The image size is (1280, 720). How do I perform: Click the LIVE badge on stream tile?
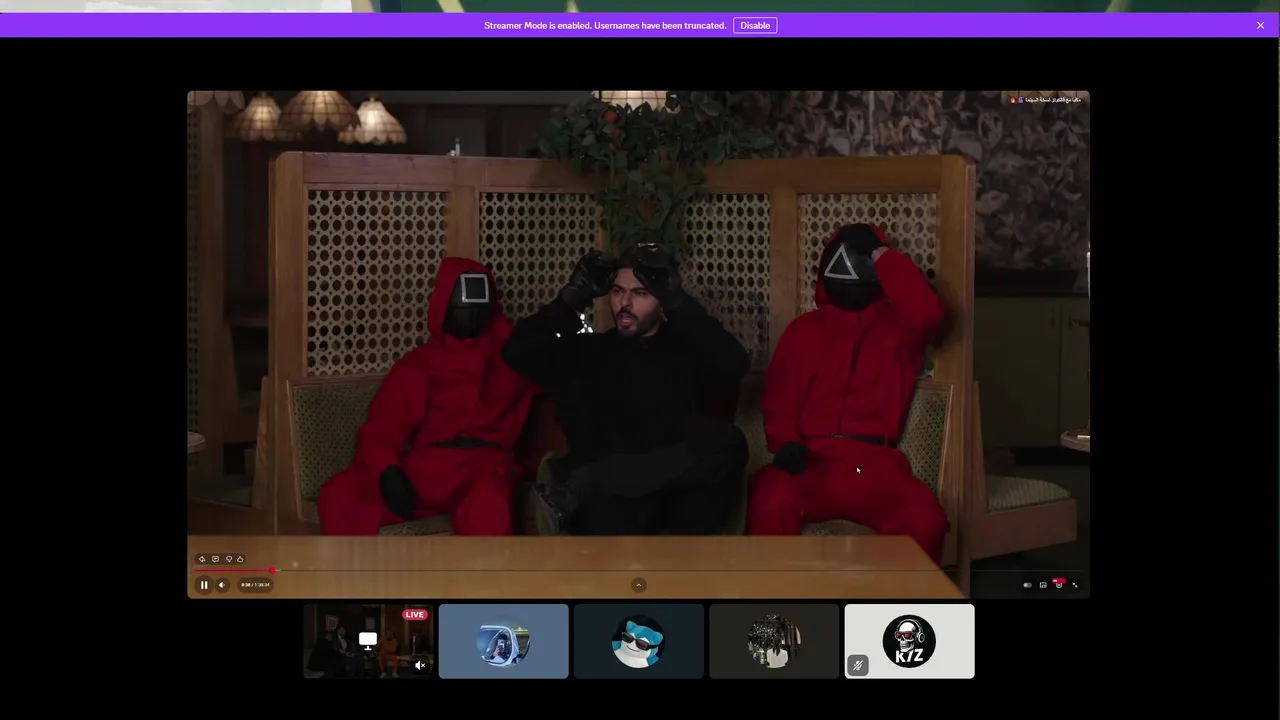click(x=415, y=614)
